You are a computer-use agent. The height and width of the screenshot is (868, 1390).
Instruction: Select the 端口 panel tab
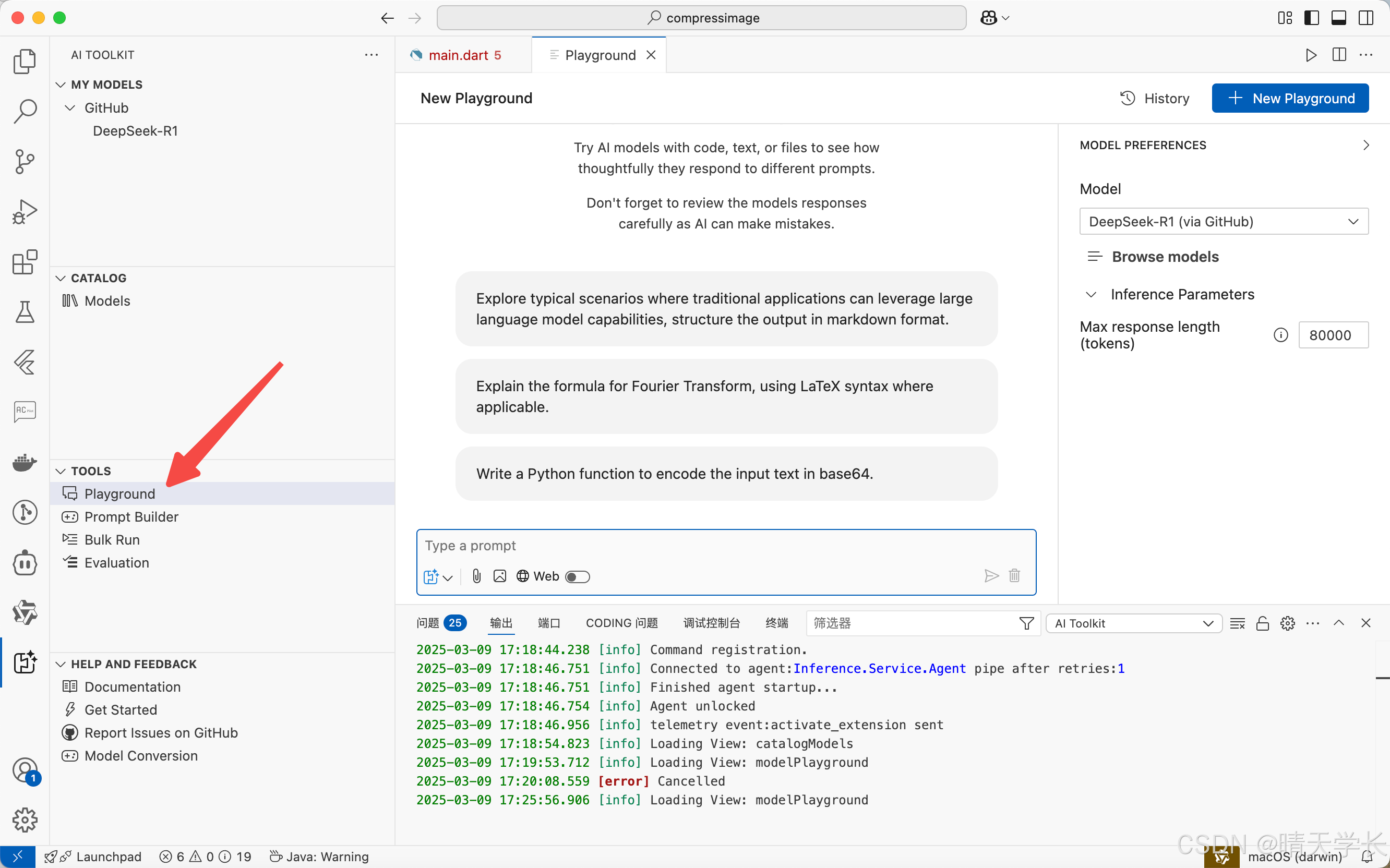pos(549,623)
